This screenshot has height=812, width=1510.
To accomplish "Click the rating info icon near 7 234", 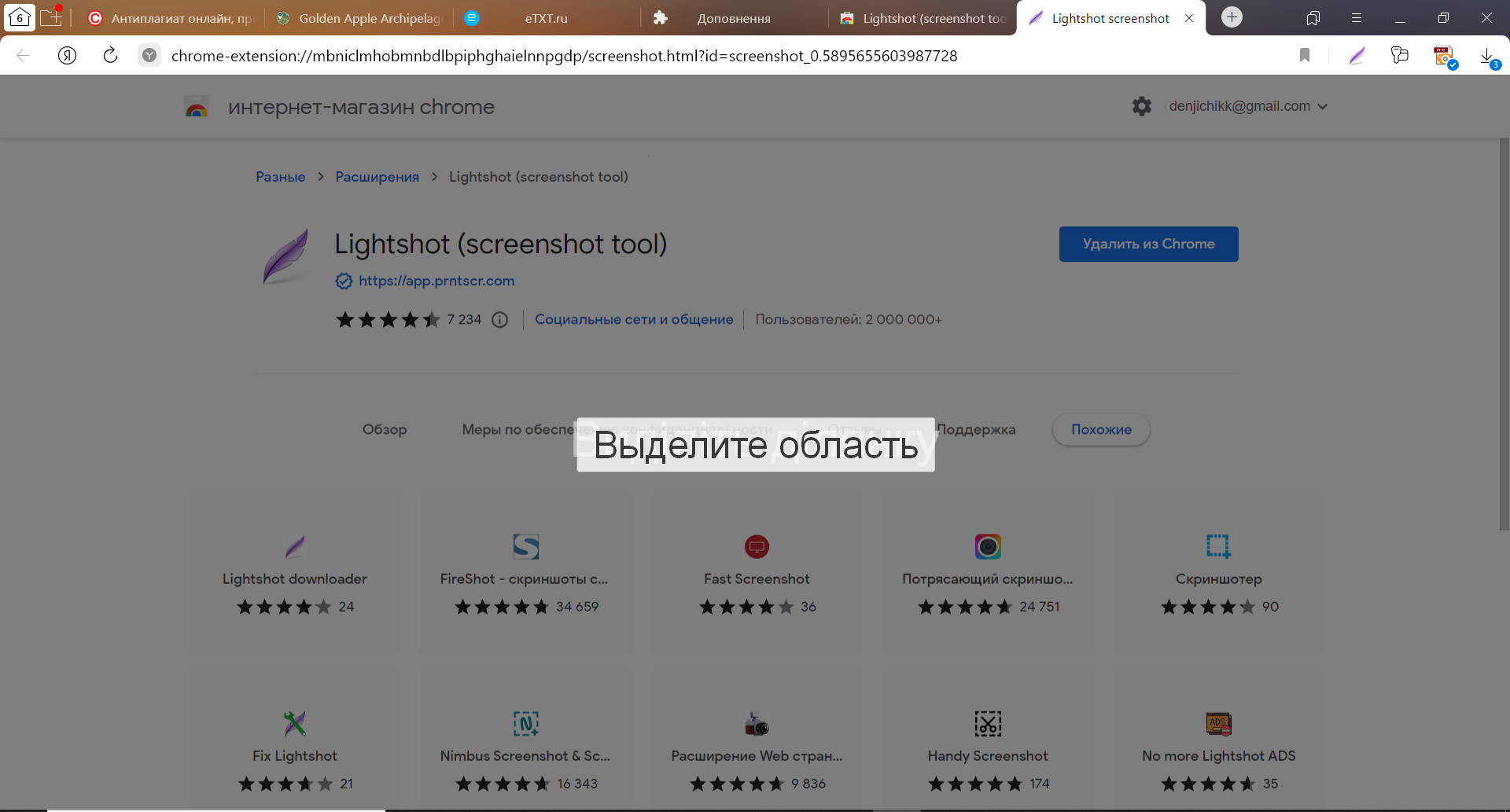I will coord(500,320).
